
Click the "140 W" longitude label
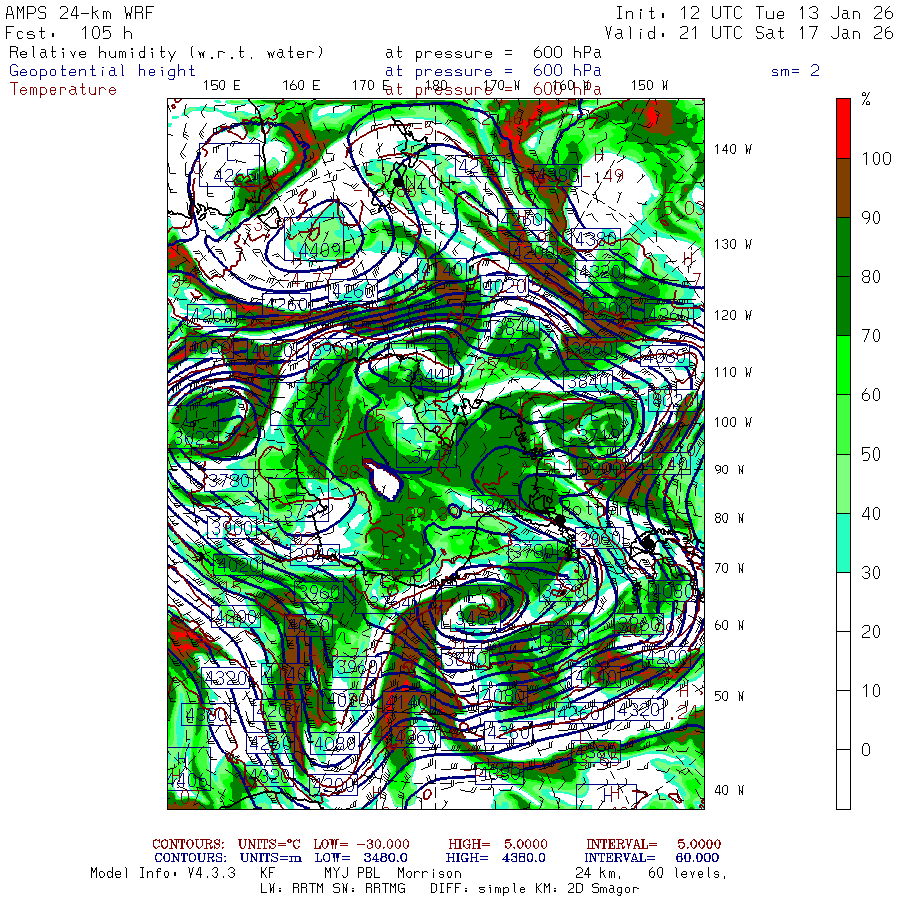pyautogui.click(x=732, y=149)
